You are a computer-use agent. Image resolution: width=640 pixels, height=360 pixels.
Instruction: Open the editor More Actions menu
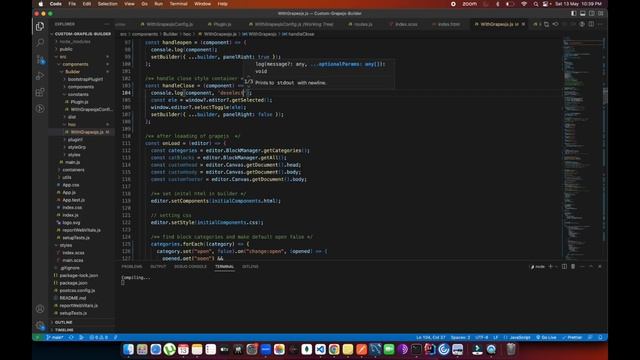click(600, 24)
